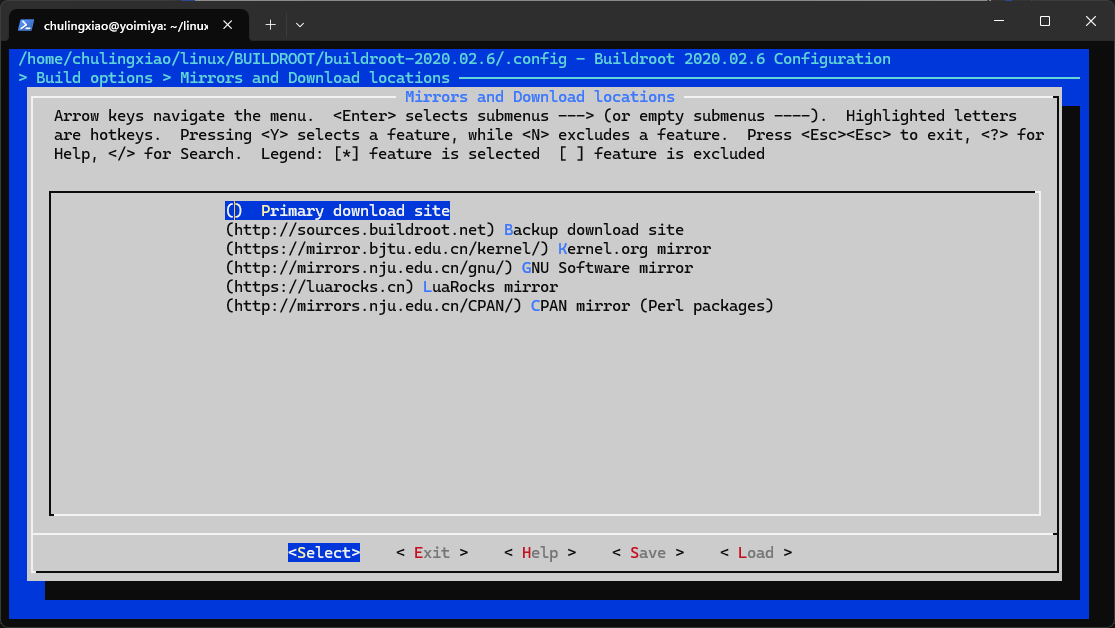Click the < Load > button
The height and width of the screenshot is (628, 1115).
756,553
